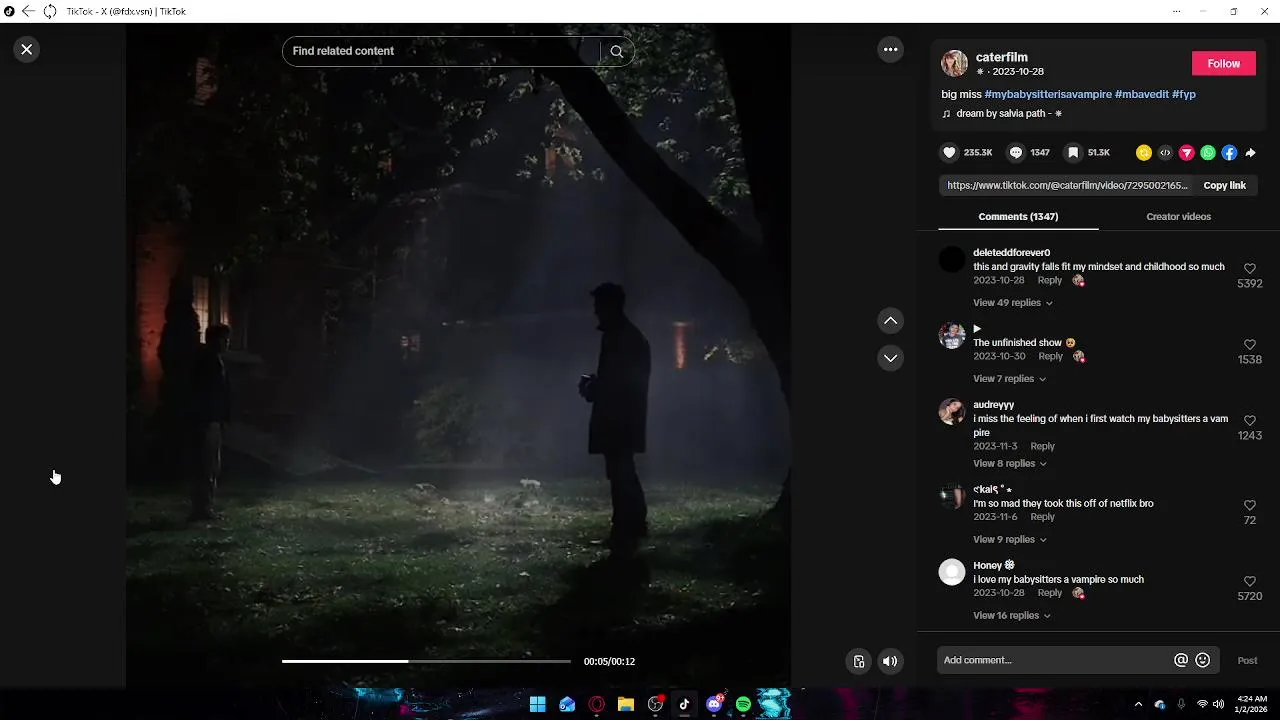1280x720 pixels.
Task: Open the emoji picker in comment box
Action: (x=1203, y=660)
